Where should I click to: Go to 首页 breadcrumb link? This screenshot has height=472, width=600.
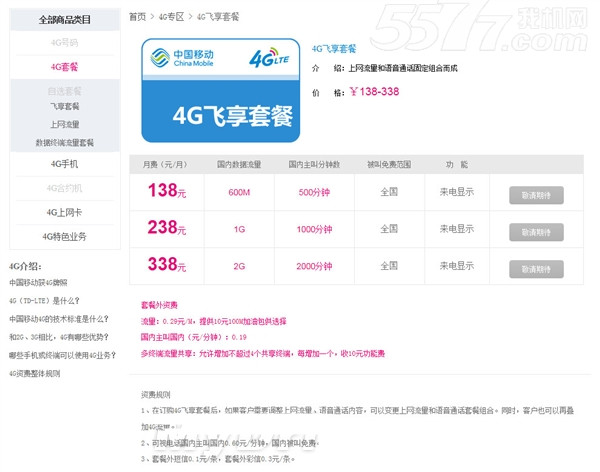pyautogui.click(x=137, y=17)
